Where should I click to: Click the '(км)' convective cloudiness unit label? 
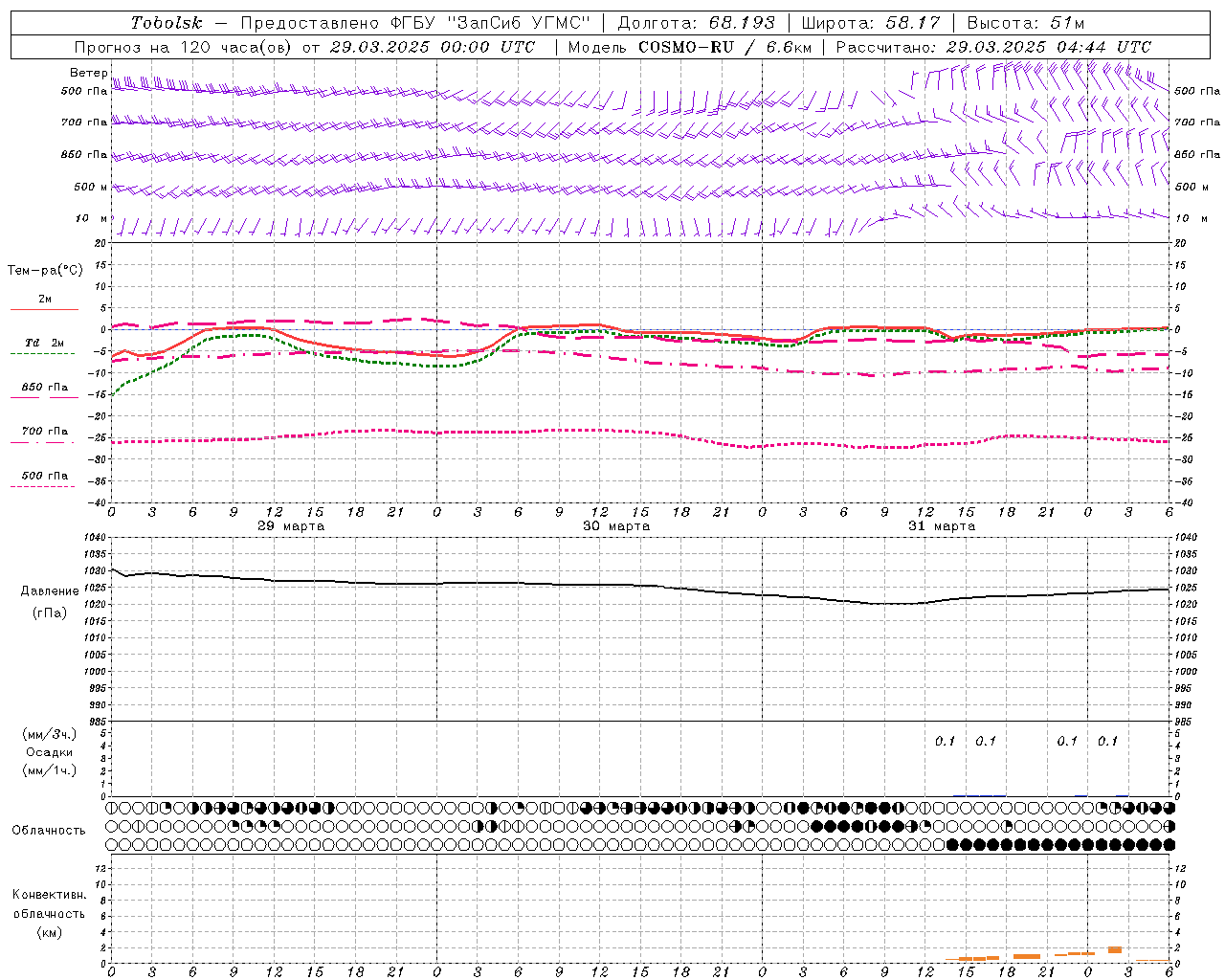(x=50, y=932)
